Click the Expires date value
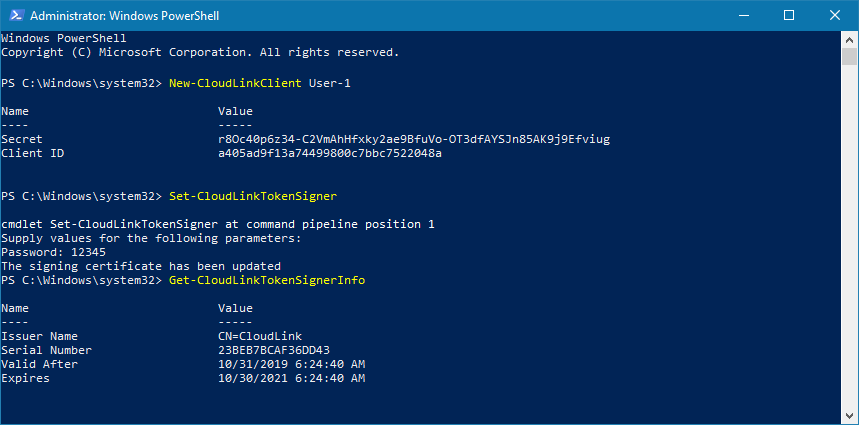The image size is (859, 425). pyautogui.click(x=291, y=378)
